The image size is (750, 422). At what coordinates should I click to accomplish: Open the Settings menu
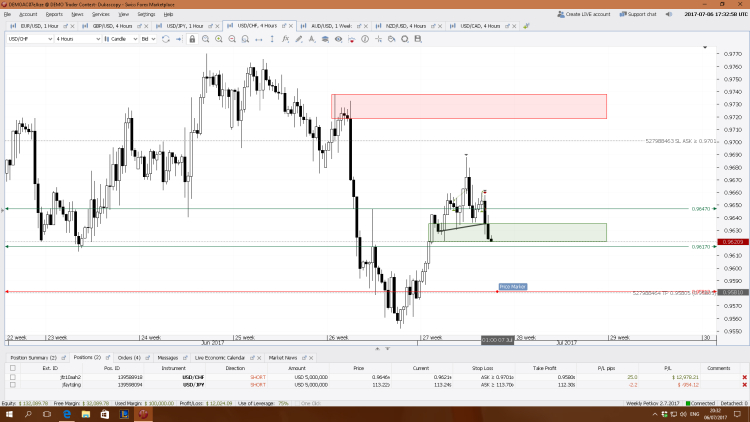coord(146,14)
